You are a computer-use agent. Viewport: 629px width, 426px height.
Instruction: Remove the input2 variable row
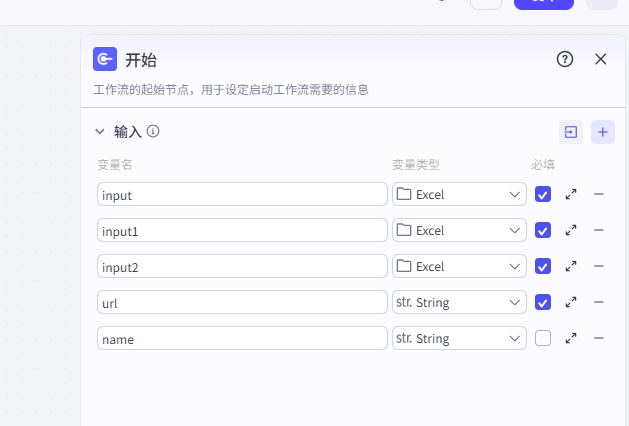(599, 266)
